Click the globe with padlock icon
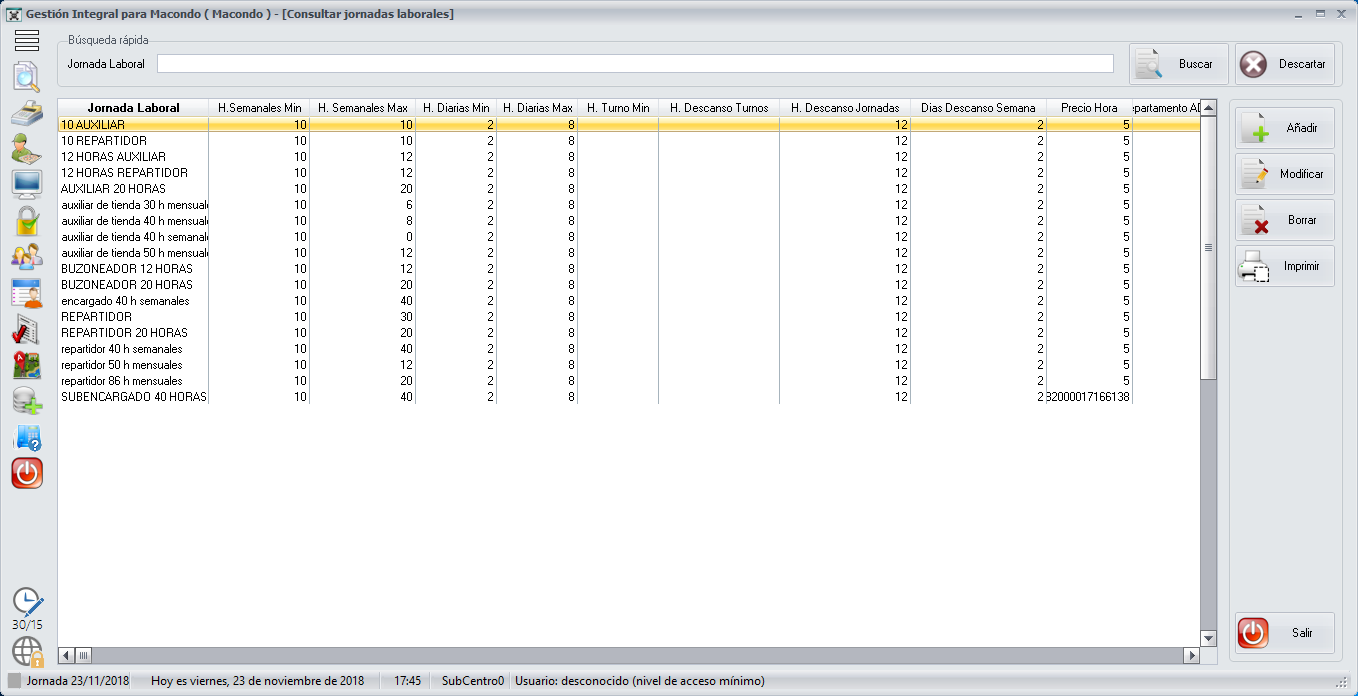The height and width of the screenshot is (696, 1358). (x=27, y=651)
